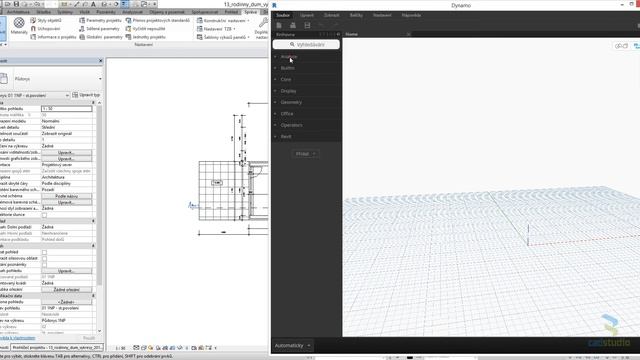The image size is (640, 360).
Task: Toggle background 3D preview navigation in Dynamo
Action: tap(621, 46)
